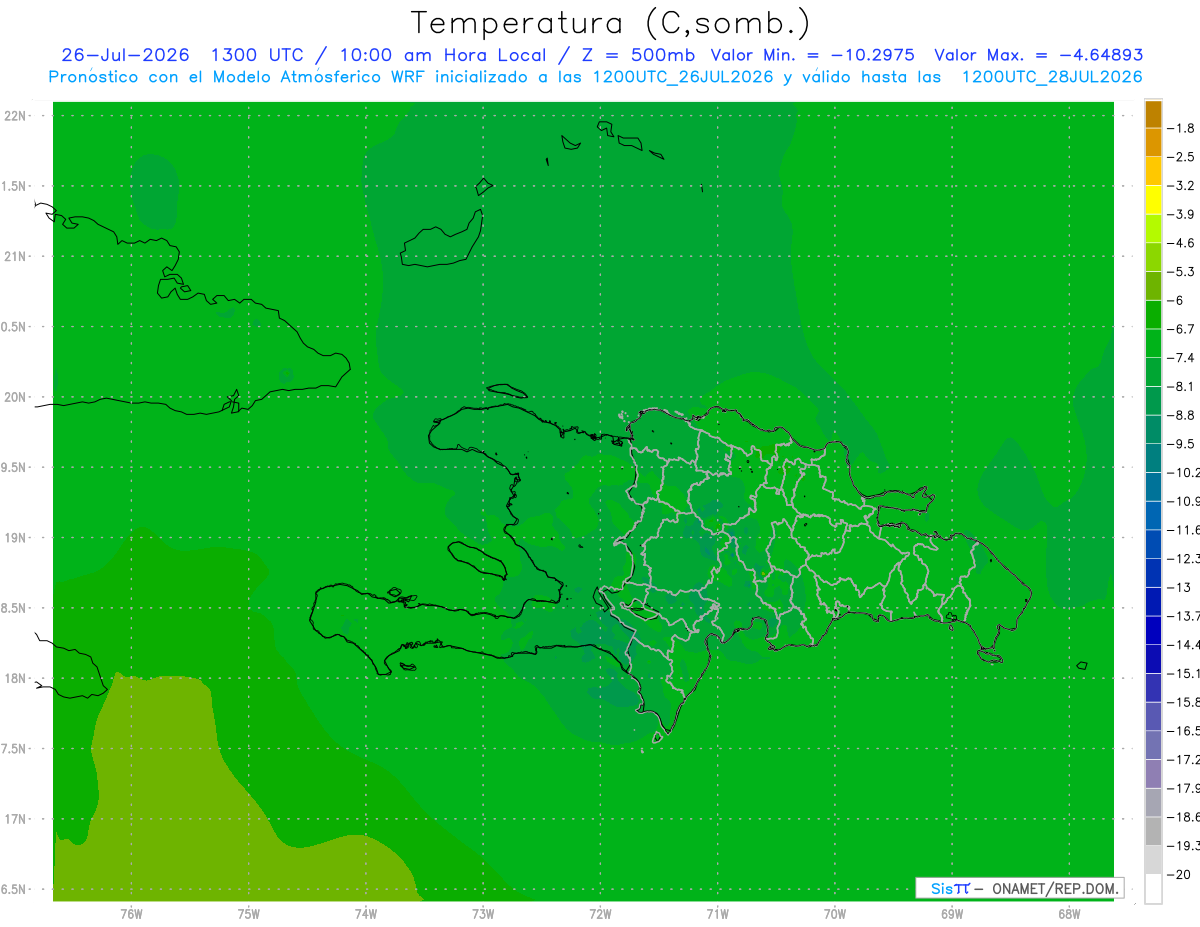
Task: Click the '20N' latitude label
Action: tap(14, 397)
